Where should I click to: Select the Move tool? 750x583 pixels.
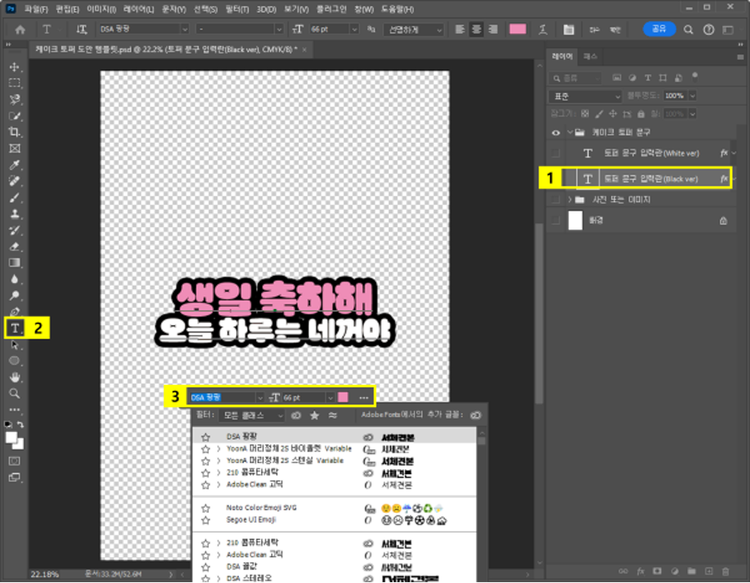15,66
